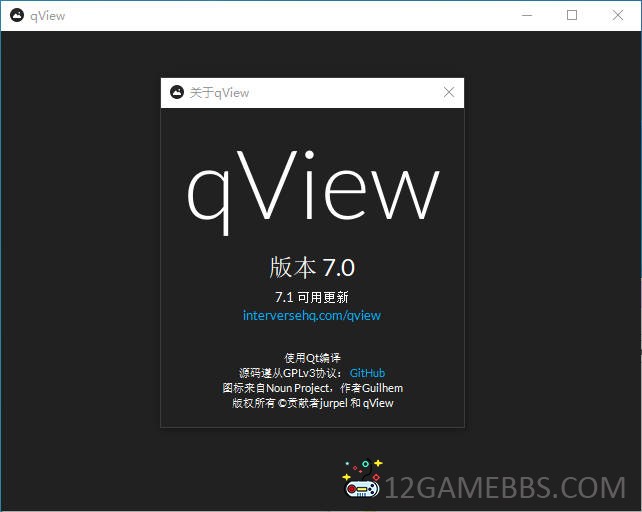Open the GitHub source link
Viewport: 642px width, 512px height.
coord(367,373)
